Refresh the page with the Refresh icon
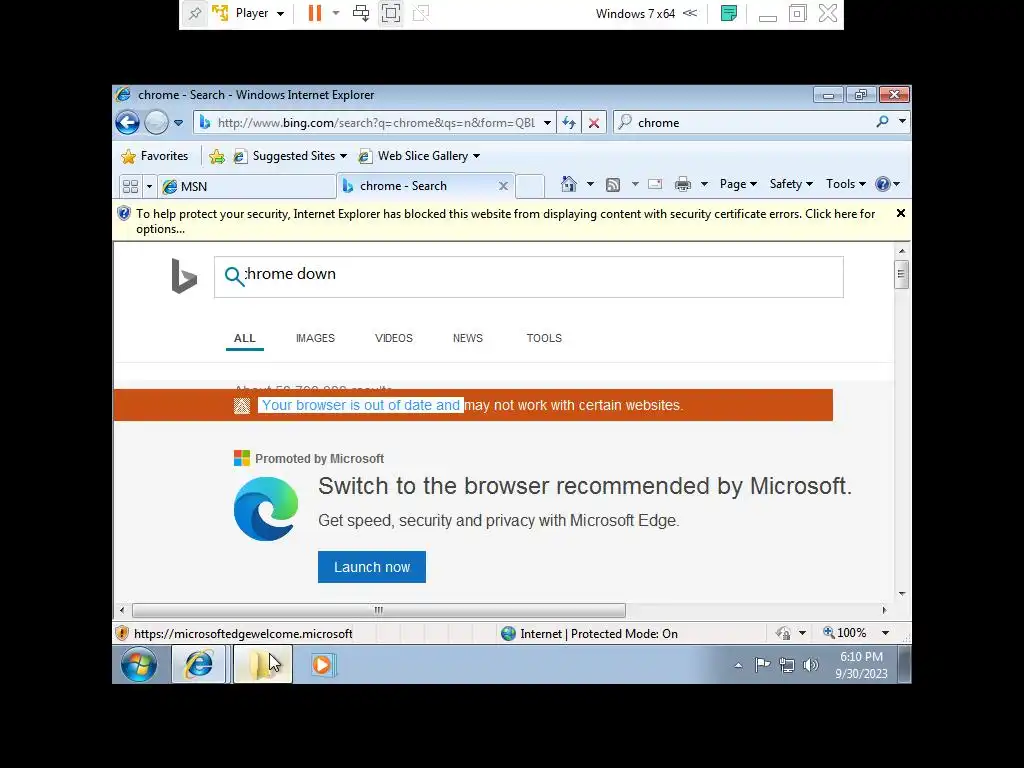The height and width of the screenshot is (768, 1024). click(x=569, y=123)
